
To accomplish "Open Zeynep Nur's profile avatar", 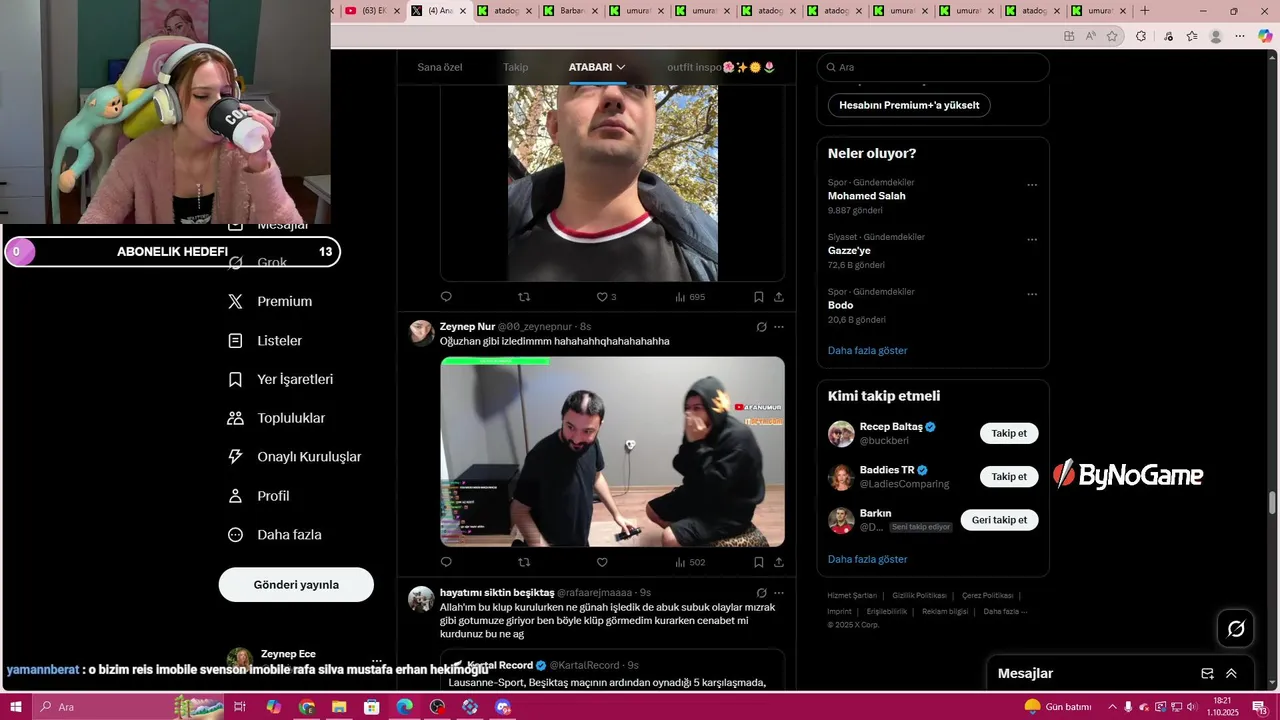I will click(x=421, y=333).
